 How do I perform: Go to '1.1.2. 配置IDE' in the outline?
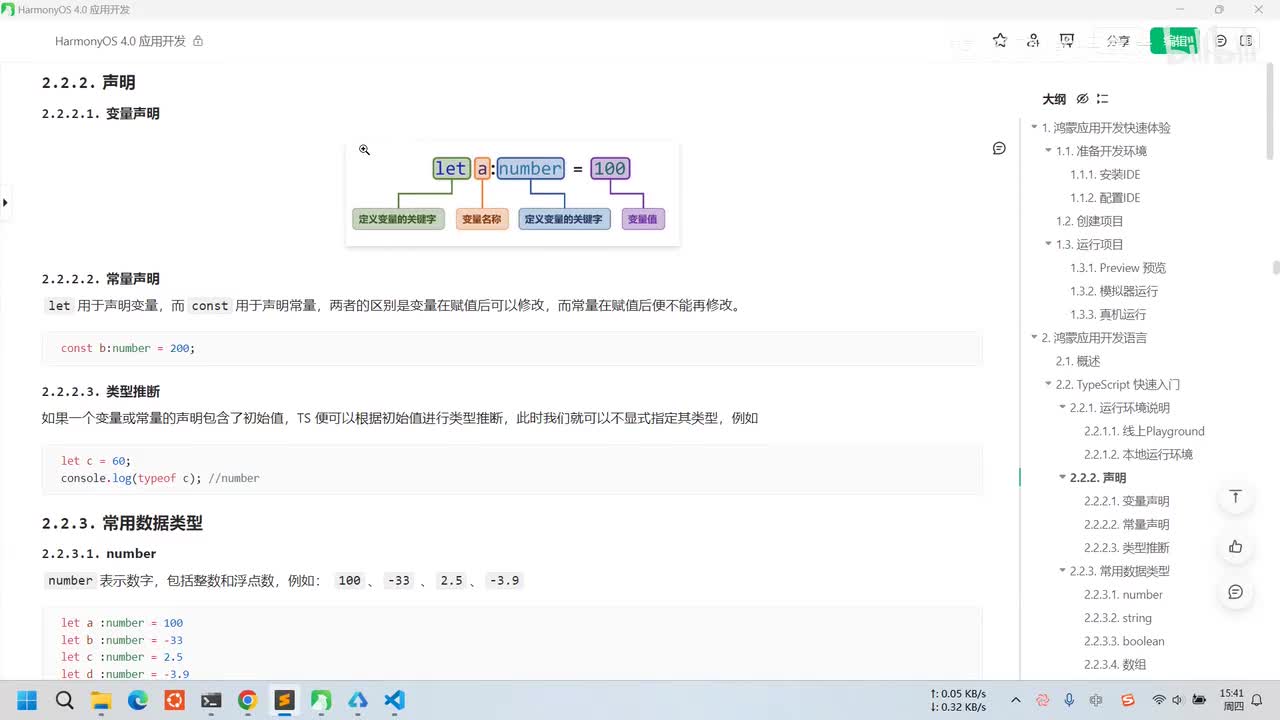(x=1105, y=198)
